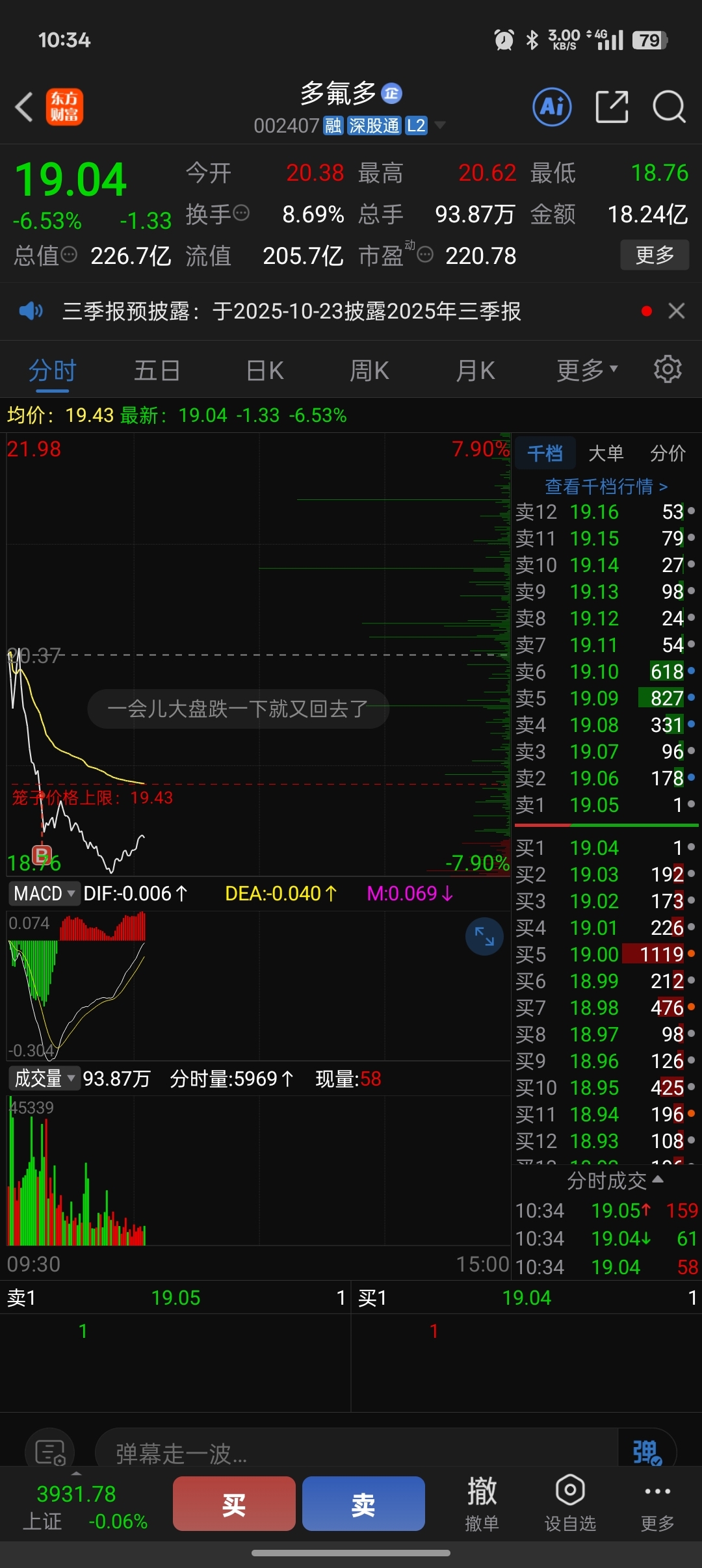Expand the 上证 index bar
The image size is (702, 1568).
coord(76,1472)
